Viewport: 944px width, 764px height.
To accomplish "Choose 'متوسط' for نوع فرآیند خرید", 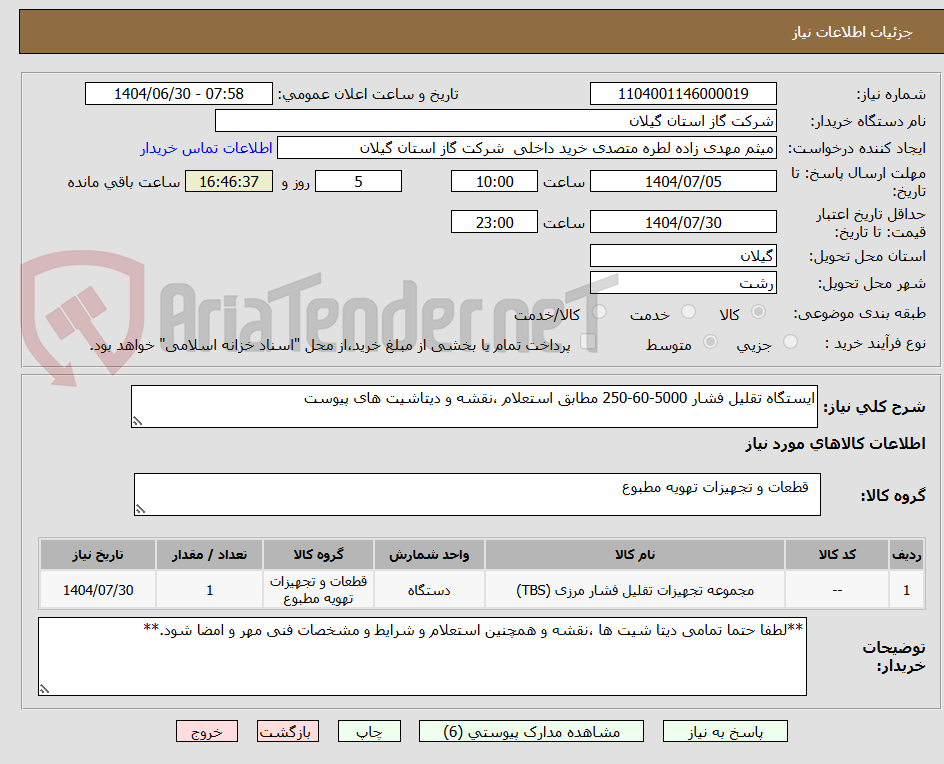I will coord(711,341).
